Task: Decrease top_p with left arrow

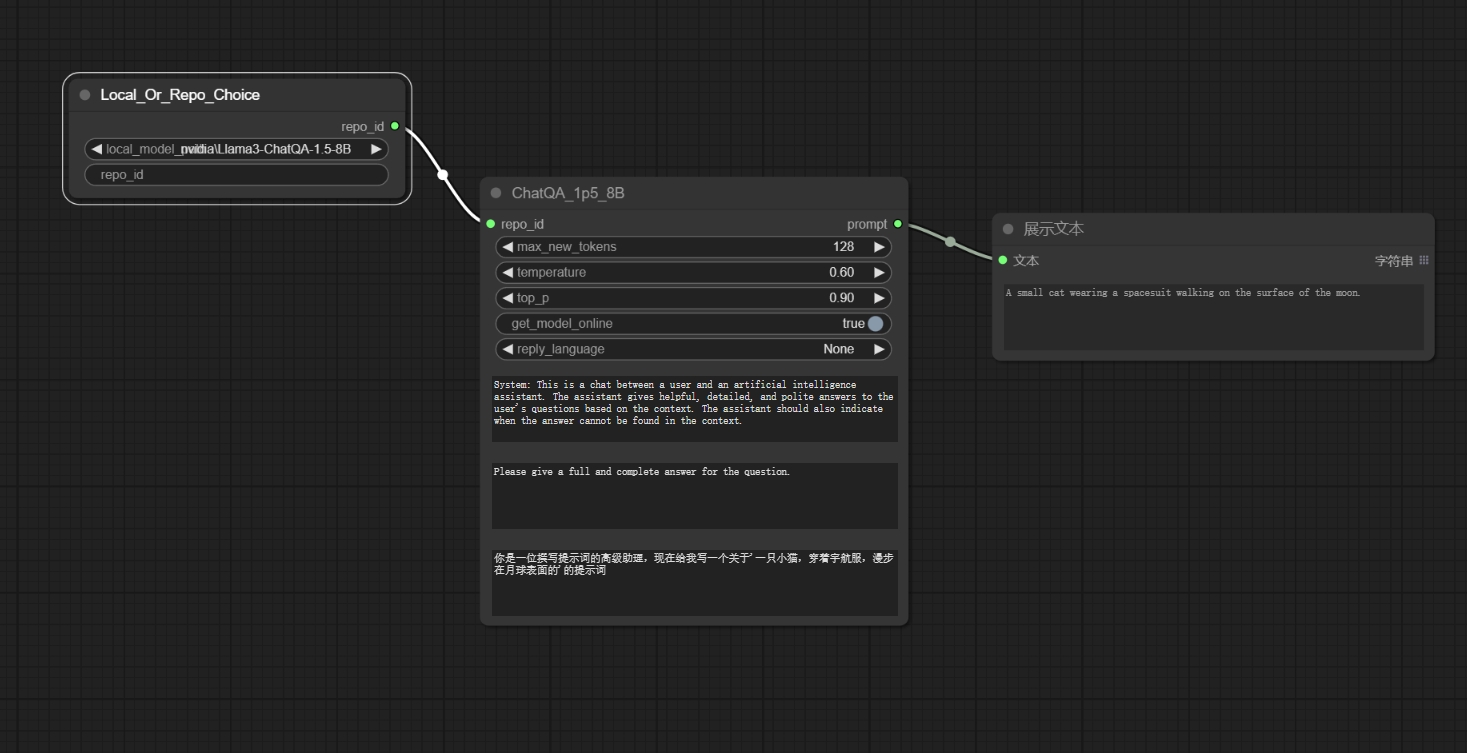Action: click(x=507, y=298)
